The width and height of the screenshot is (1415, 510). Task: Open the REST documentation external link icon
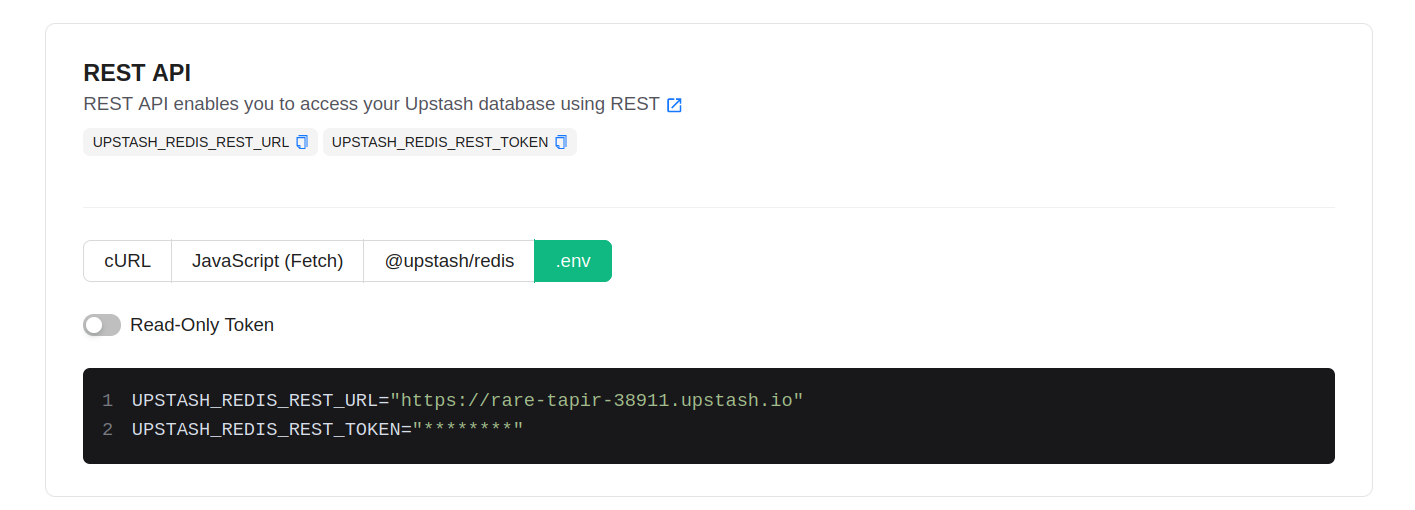[674, 105]
